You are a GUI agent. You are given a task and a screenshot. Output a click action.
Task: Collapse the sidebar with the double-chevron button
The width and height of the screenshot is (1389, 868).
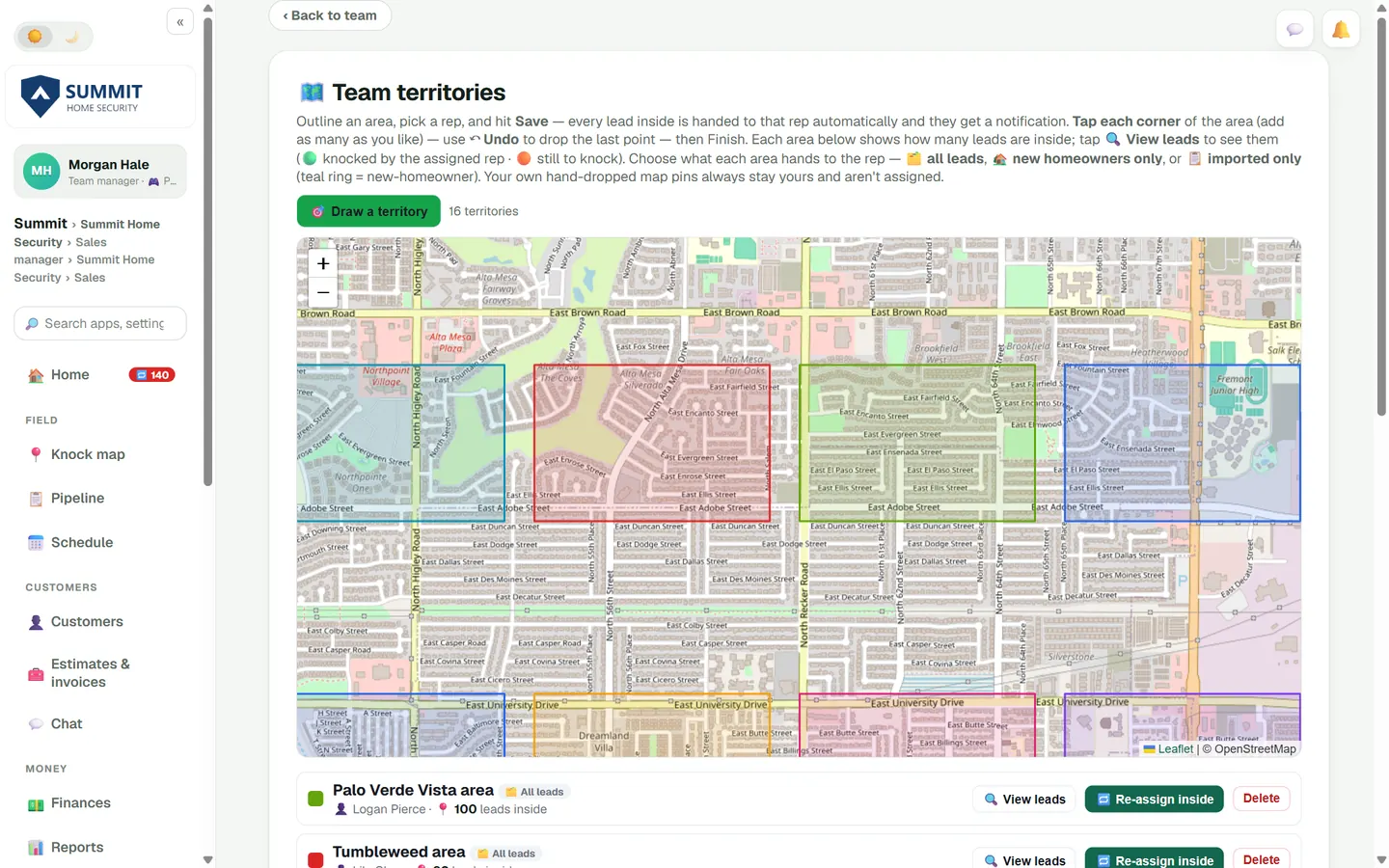pos(180,22)
